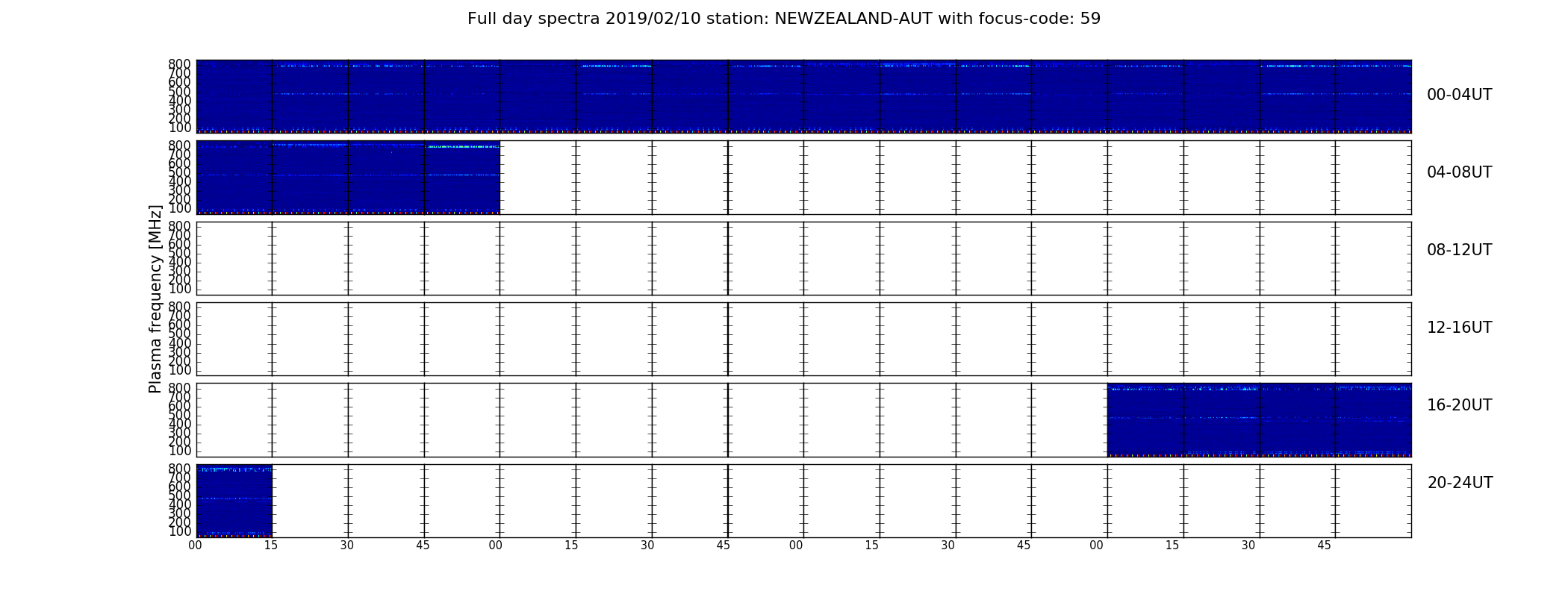Click the leftmost "30" time-axis tick label
1568x597 pixels.
pos(347,546)
